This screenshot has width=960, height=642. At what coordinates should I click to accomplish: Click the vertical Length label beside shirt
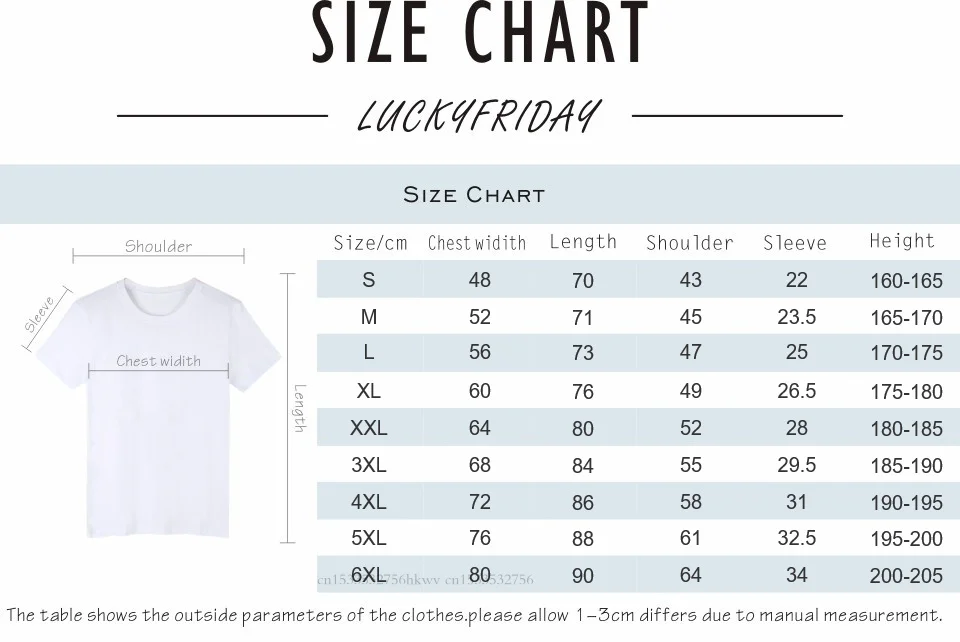300,408
